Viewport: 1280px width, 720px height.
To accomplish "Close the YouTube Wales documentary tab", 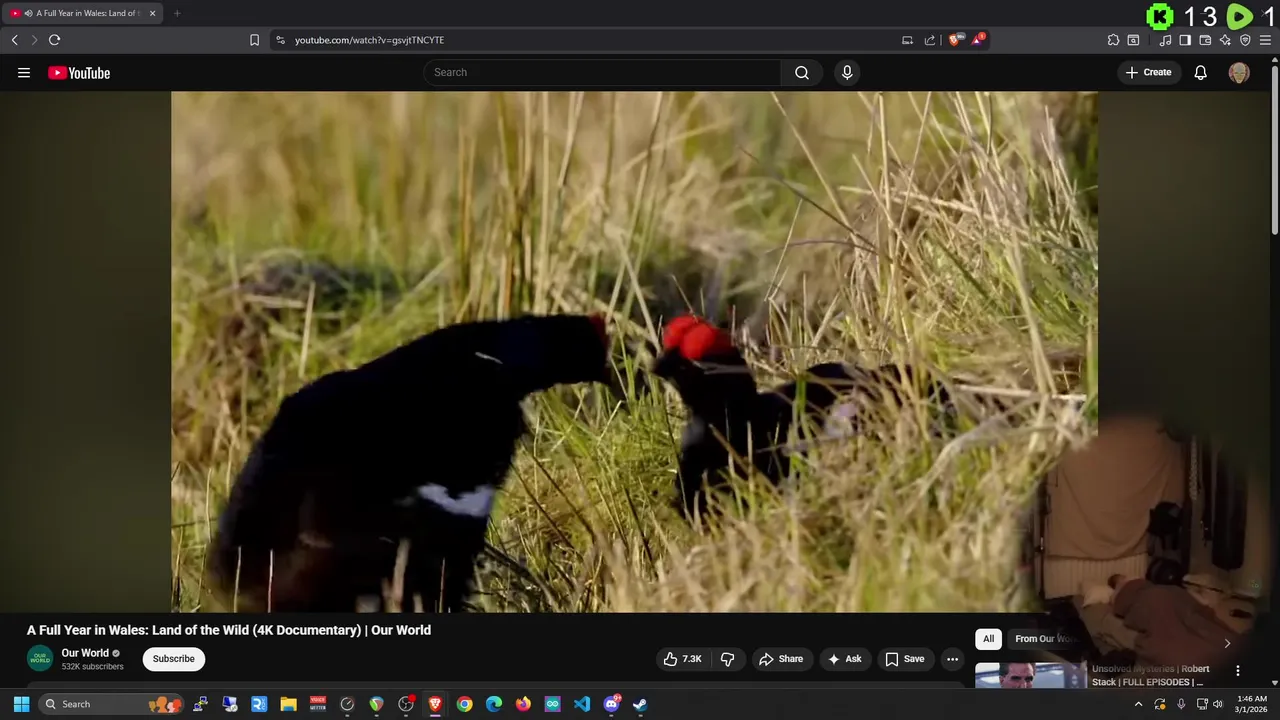I will 152,13.
